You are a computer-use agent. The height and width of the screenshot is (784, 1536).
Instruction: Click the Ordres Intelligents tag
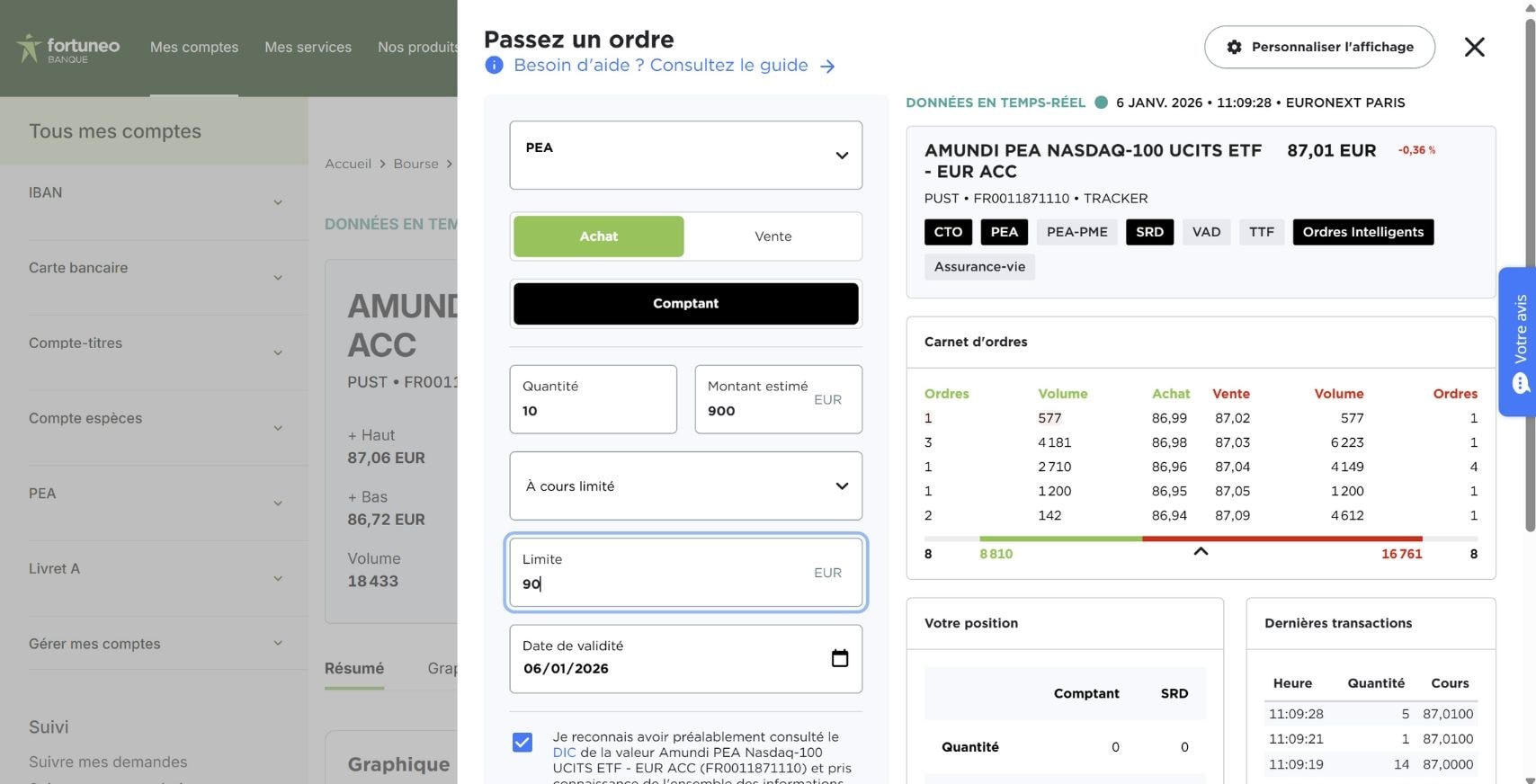(1363, 232)
